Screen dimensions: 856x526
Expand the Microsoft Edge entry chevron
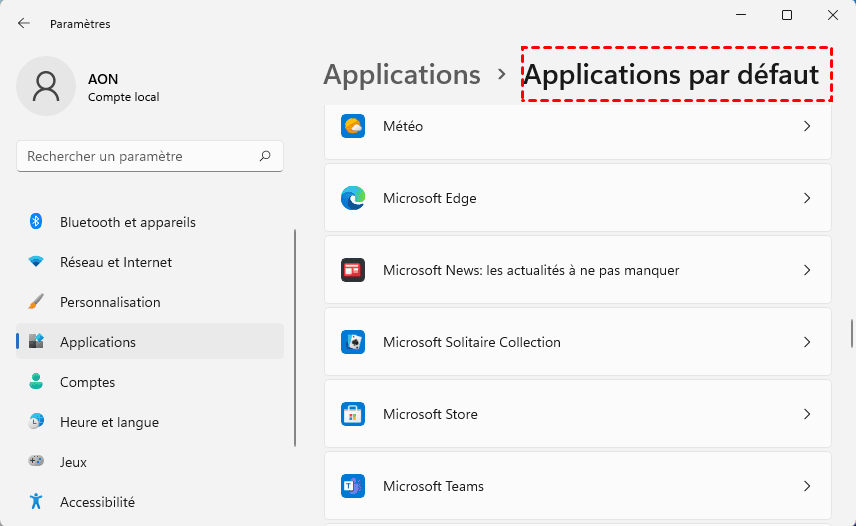[x=807, y=199]
